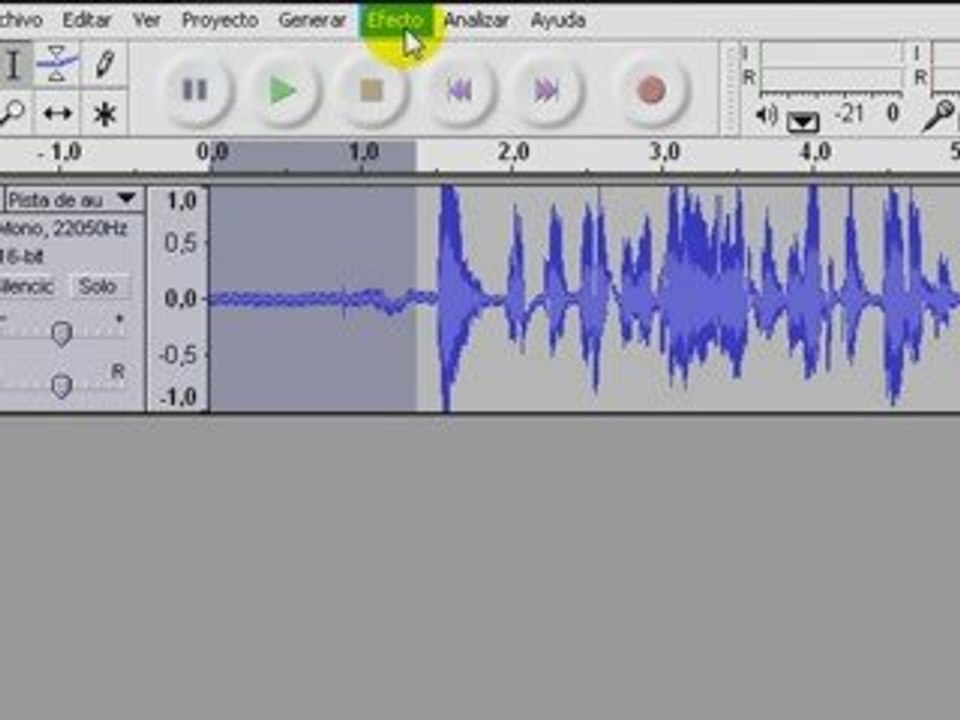Click the microphone input icon
960x720 pixels.
pyautogui.click(x=939, y=115)
